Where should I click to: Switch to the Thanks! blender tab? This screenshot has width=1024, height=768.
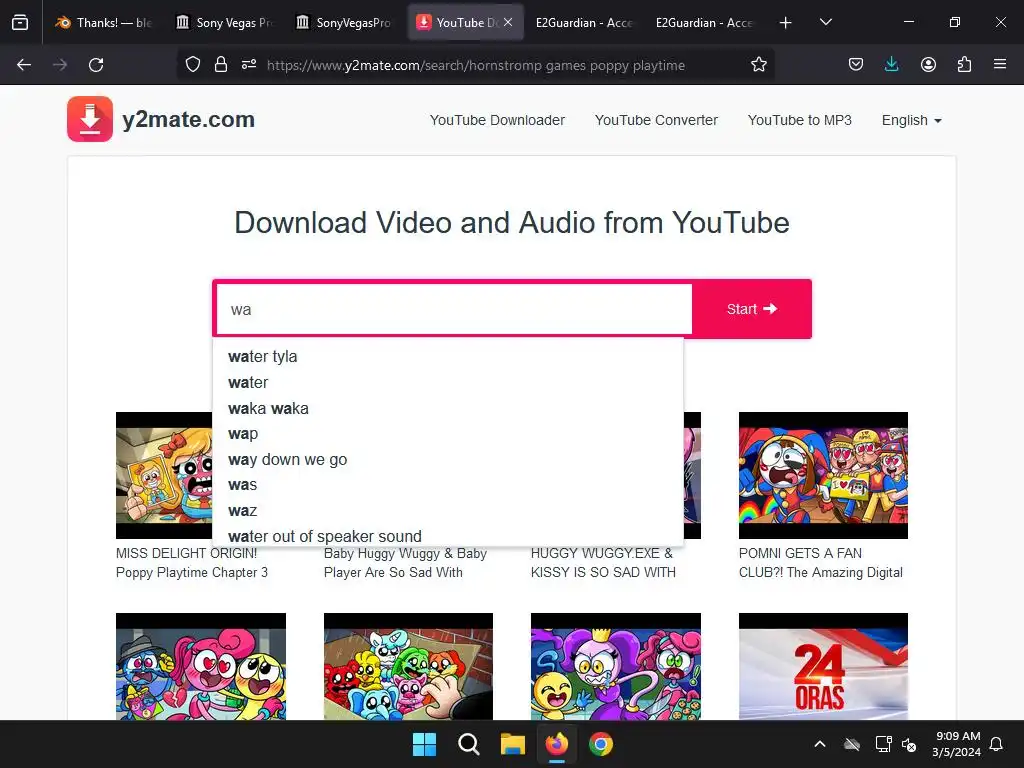104,22
